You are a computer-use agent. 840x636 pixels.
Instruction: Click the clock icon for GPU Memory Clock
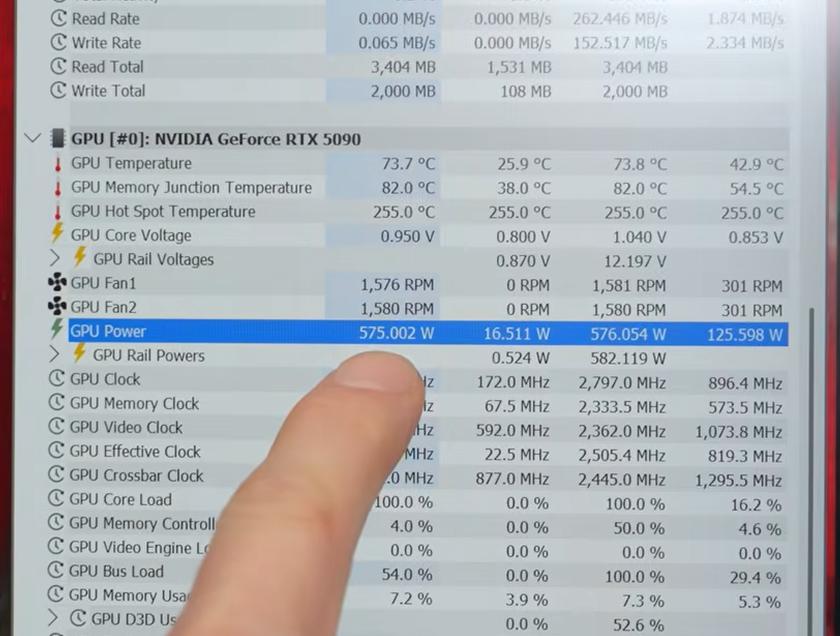click(57, 402)
